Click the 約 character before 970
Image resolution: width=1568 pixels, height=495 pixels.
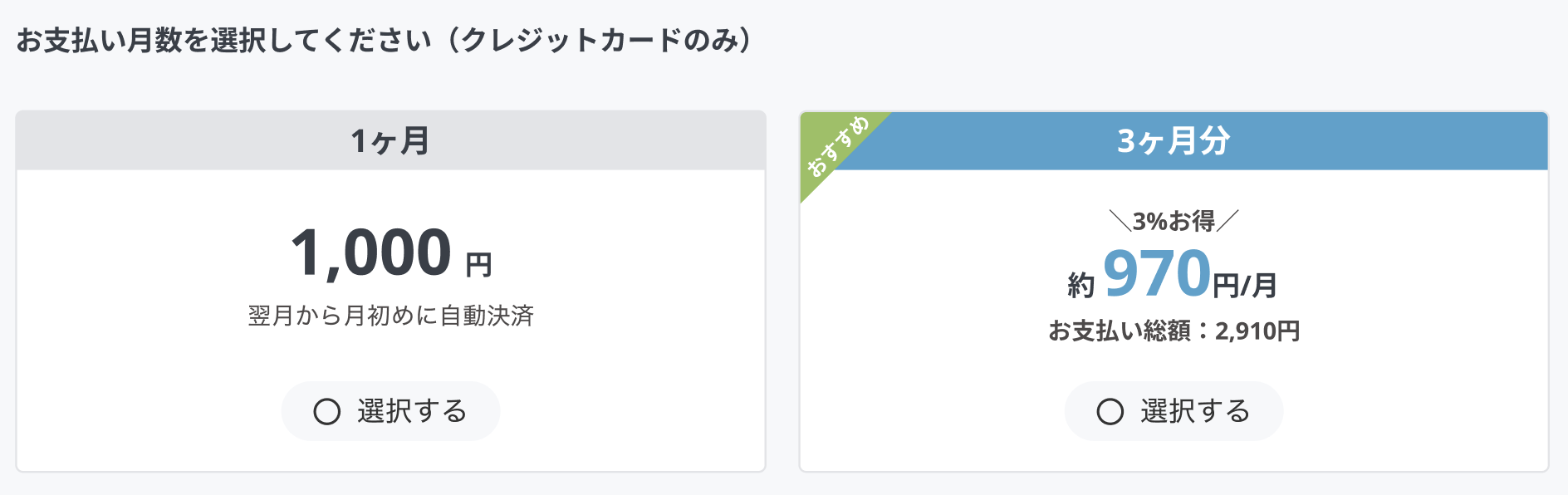tap(1081, 286)
